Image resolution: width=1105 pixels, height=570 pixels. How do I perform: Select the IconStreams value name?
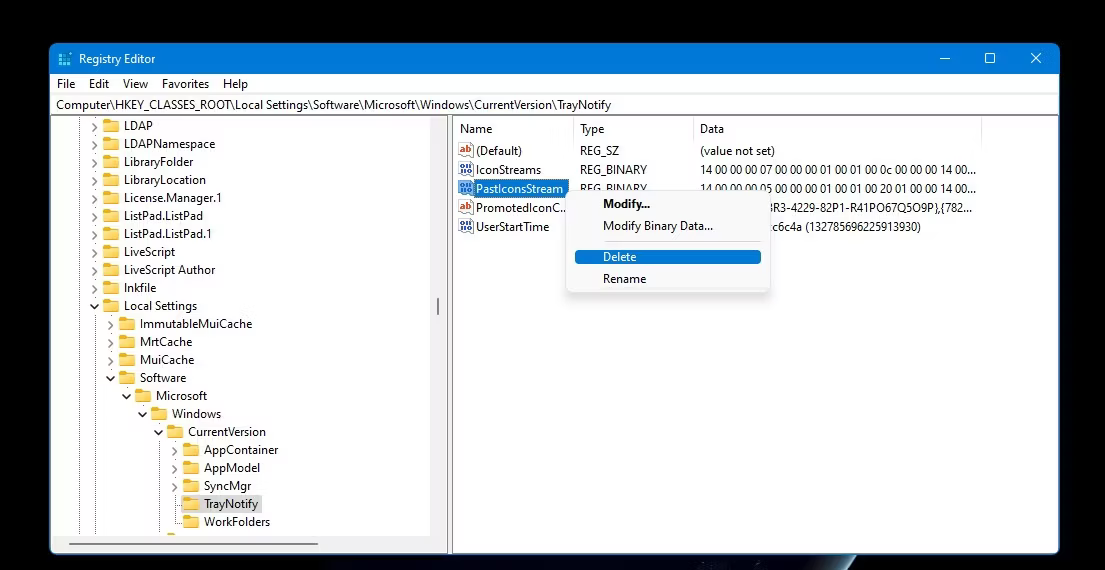(x=508, y=170)
